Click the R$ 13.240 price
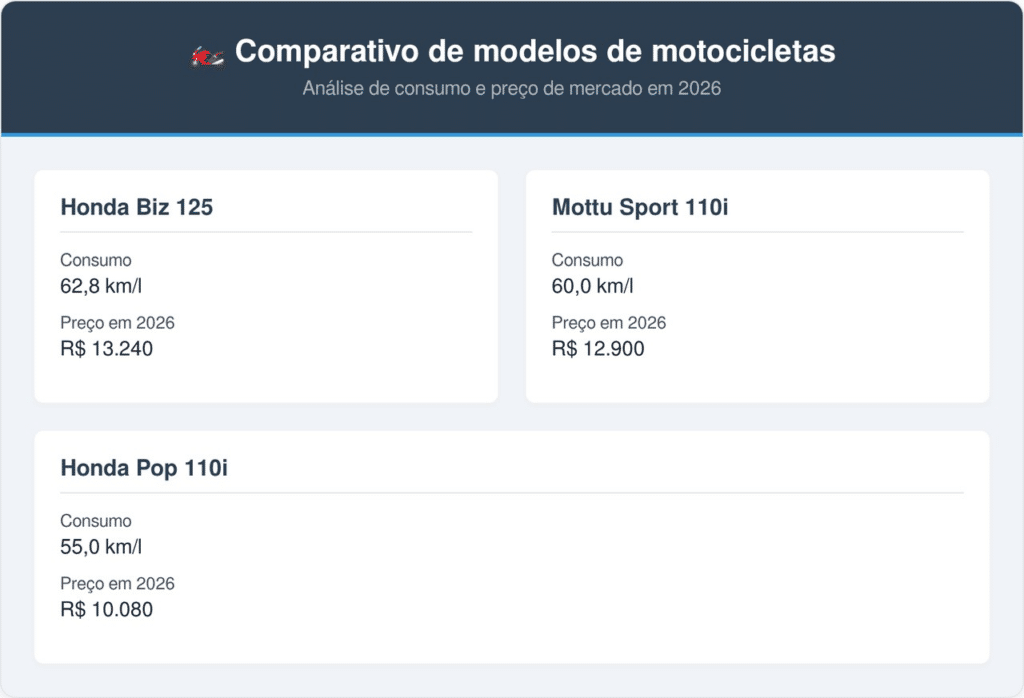 (x=106, y=349)
